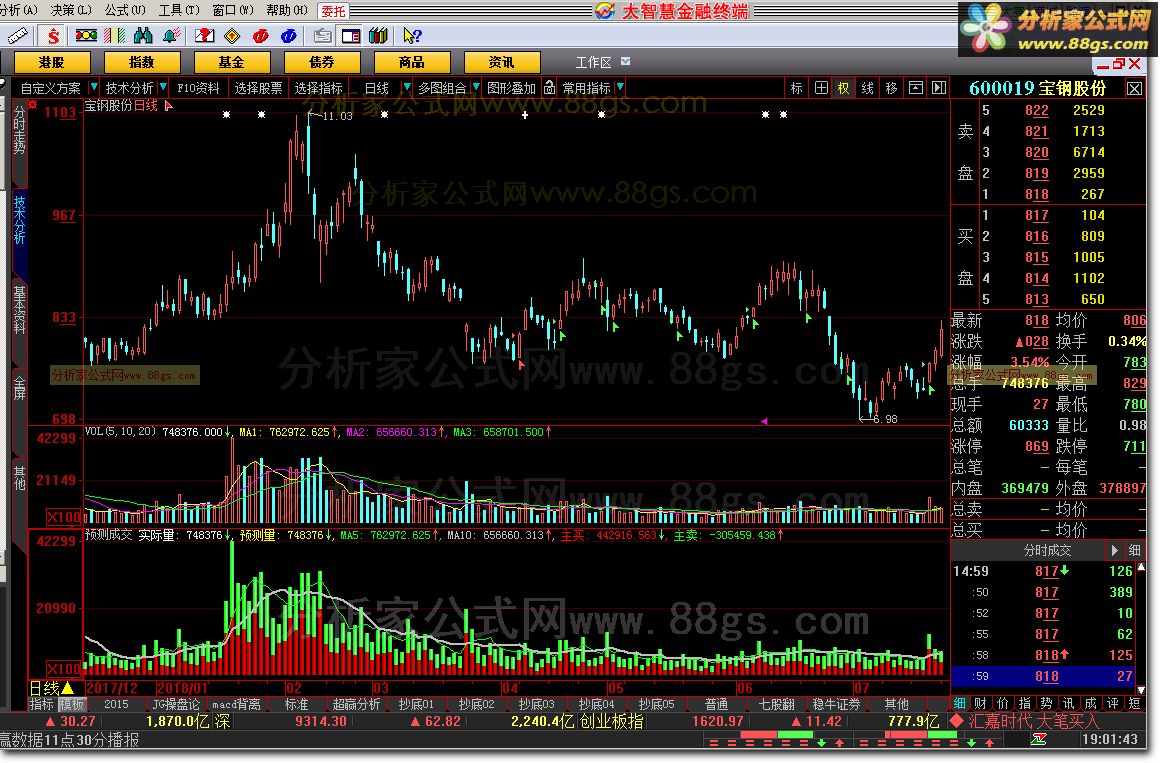Click the 选择指标 button

318,87
